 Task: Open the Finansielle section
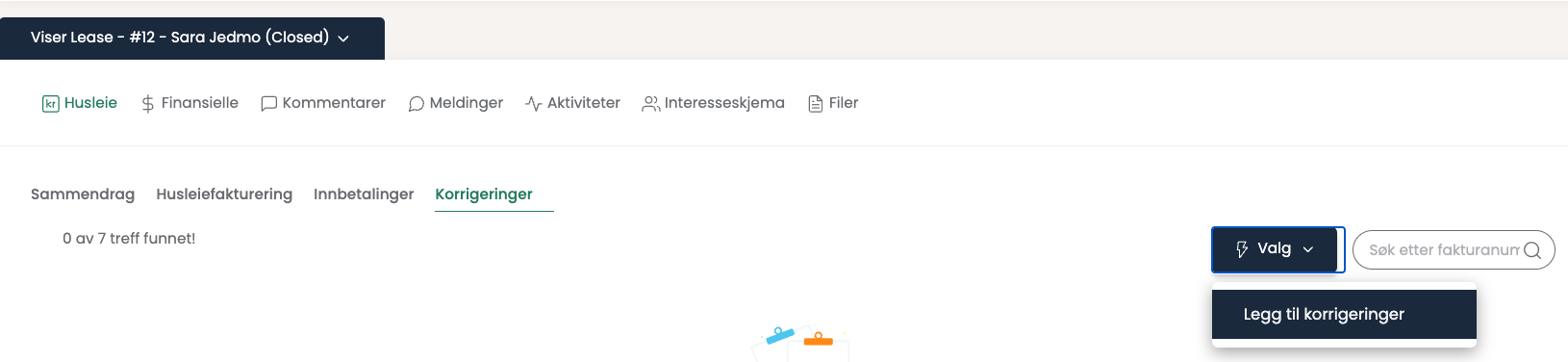(190, 103)
